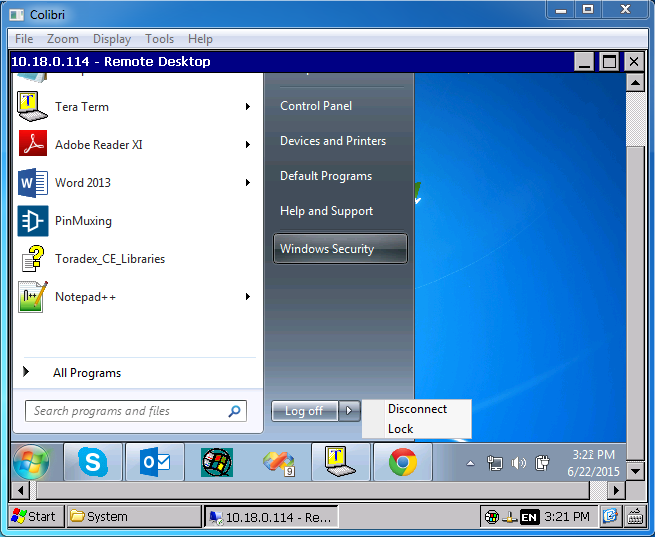Expand the Adobe Reader XI submenu arrow
This screenshot has height=537, width=655.
click(x=248, y=144)
